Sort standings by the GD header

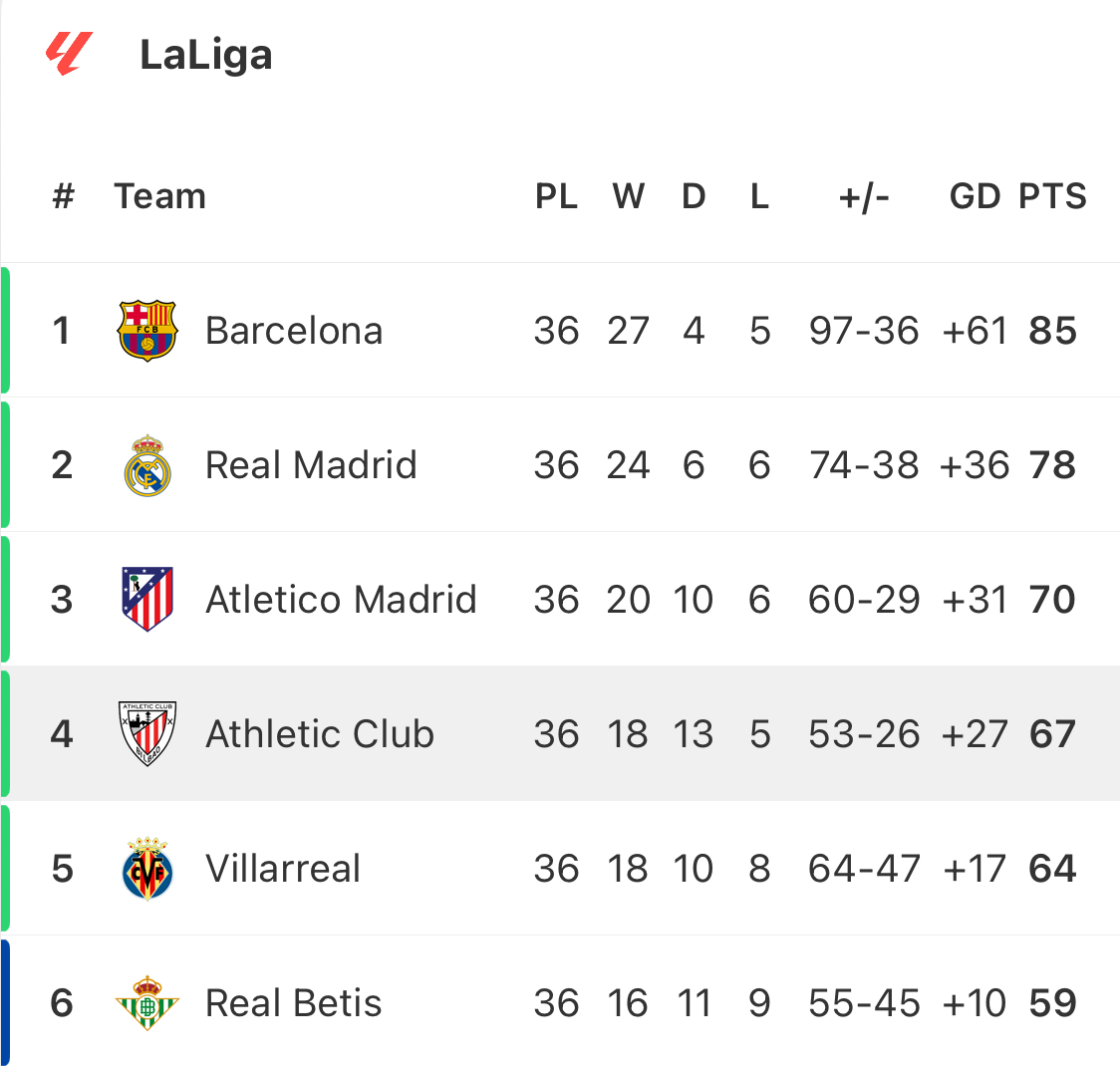[x=975, y=196]
